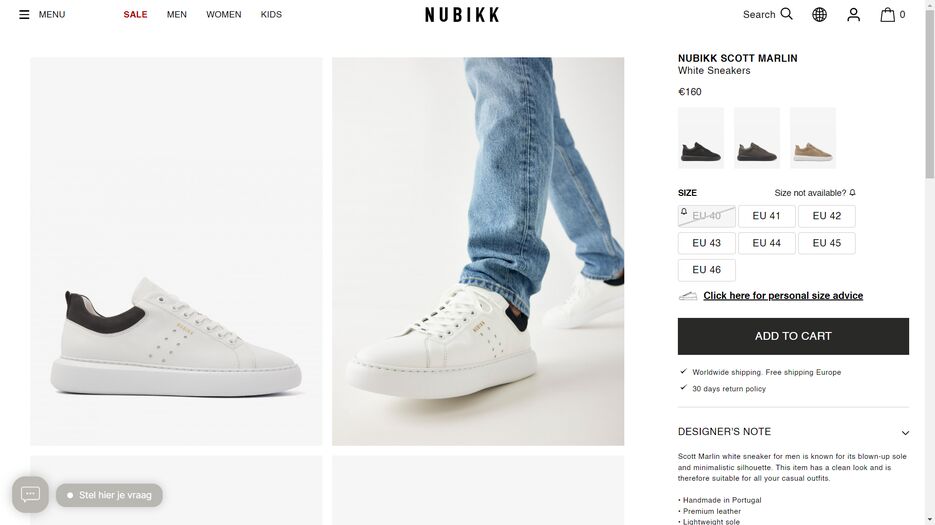Viewport: 935px width, 525px height.
Task: Open the WOMEN menu item
Action: [224, 14]
